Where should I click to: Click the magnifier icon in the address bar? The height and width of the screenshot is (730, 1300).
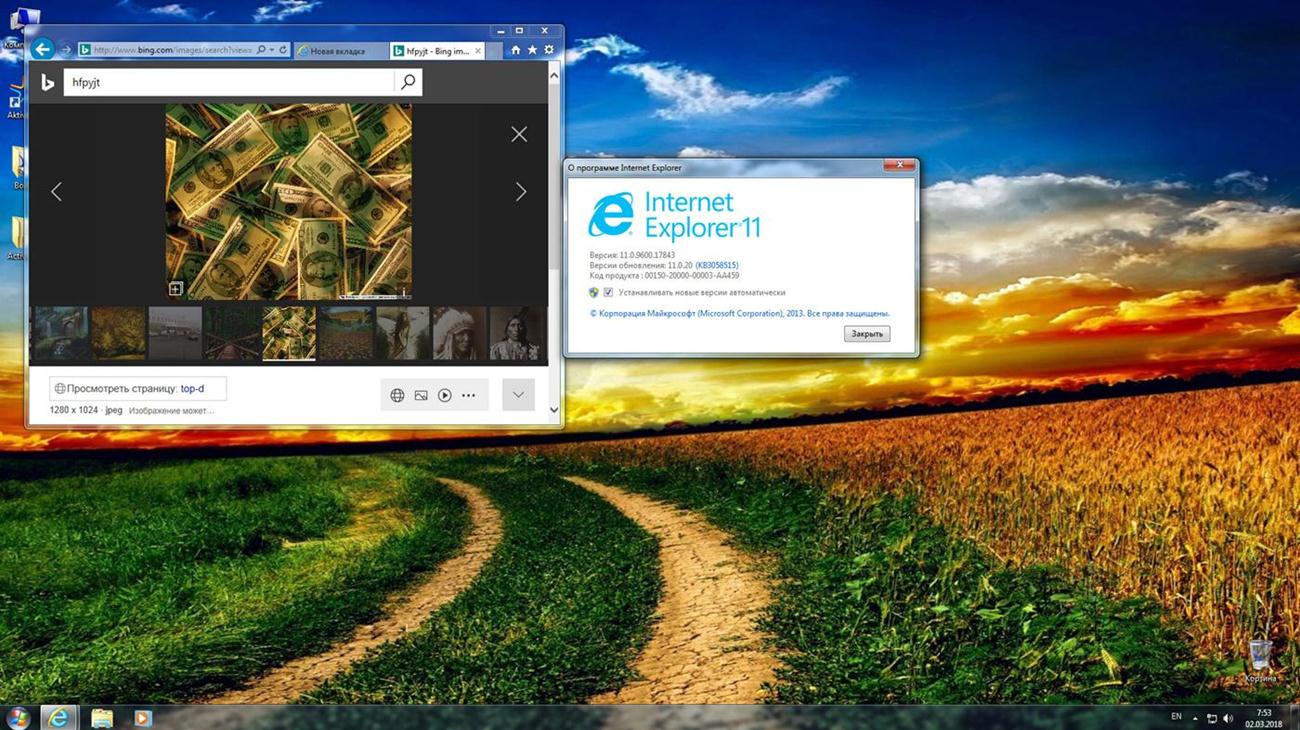[261, 50]
